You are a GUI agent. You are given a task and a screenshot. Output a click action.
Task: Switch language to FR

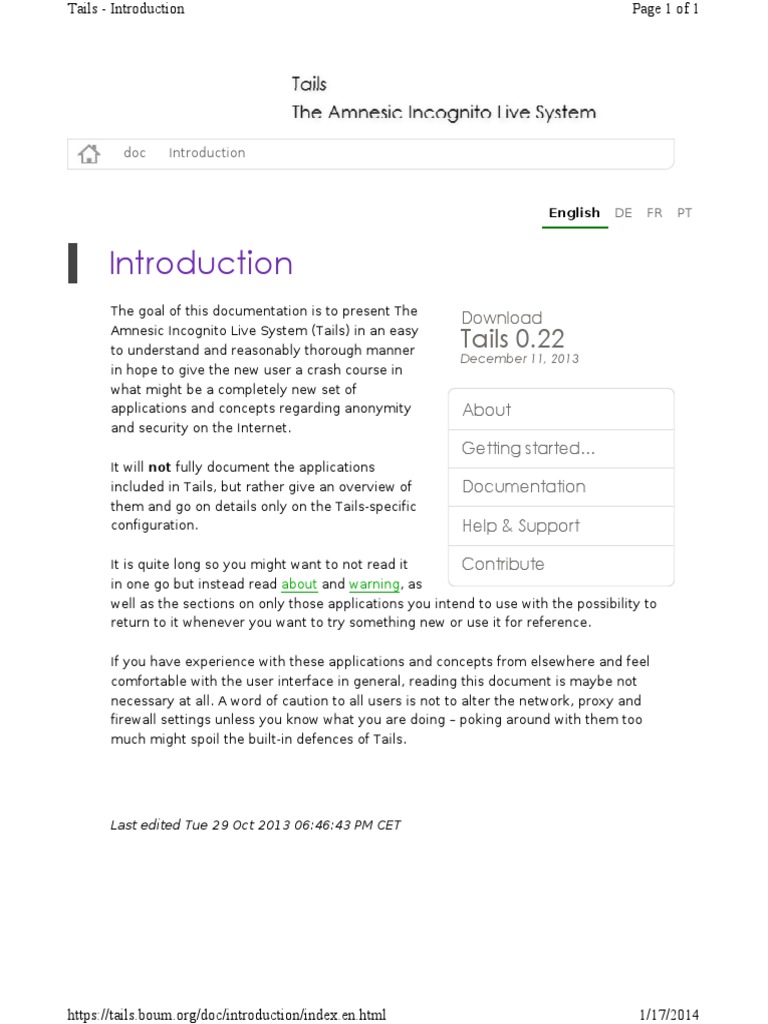point(654,213)
